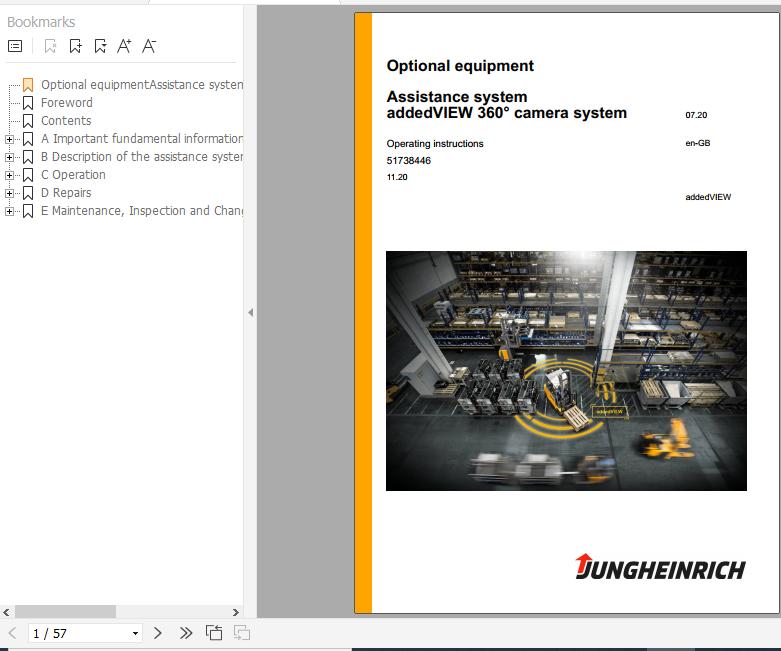The width and height of the screenshot is (781, 651).
Task: Decrease bookmark text size (A-)
Action: click(149, 46)
